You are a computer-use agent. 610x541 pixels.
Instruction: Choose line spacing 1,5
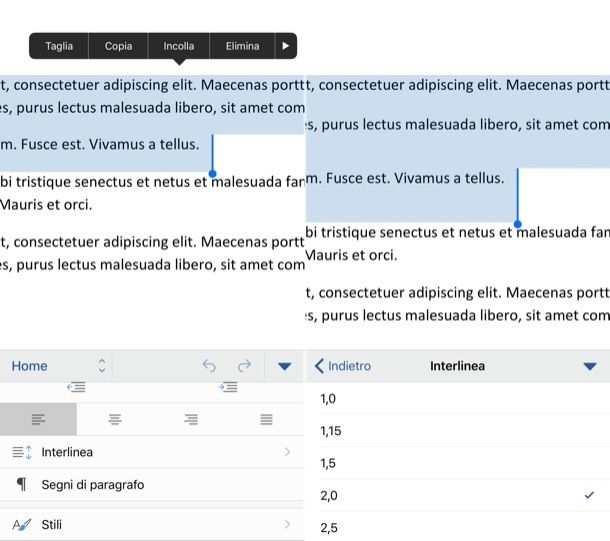[x=458, y=463]
